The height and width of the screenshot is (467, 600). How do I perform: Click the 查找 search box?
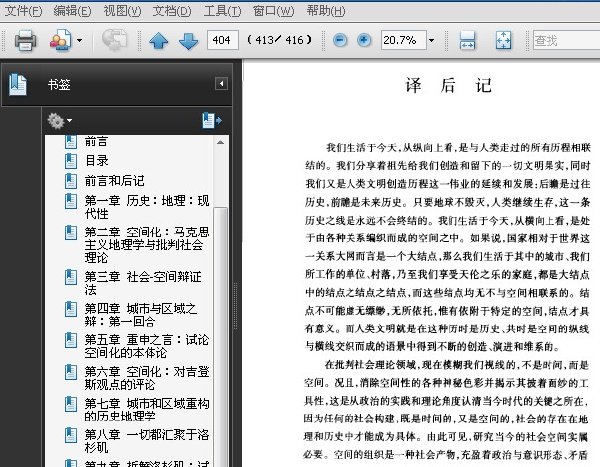tap(566, 40)
